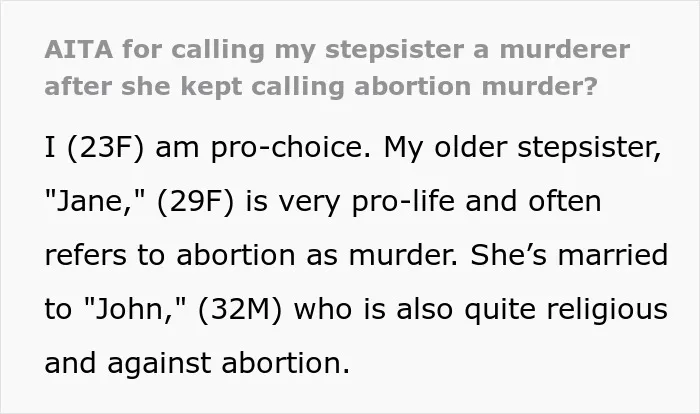Click the phrase 'quite religious'

pyautogui.click(x=566, y=310)
